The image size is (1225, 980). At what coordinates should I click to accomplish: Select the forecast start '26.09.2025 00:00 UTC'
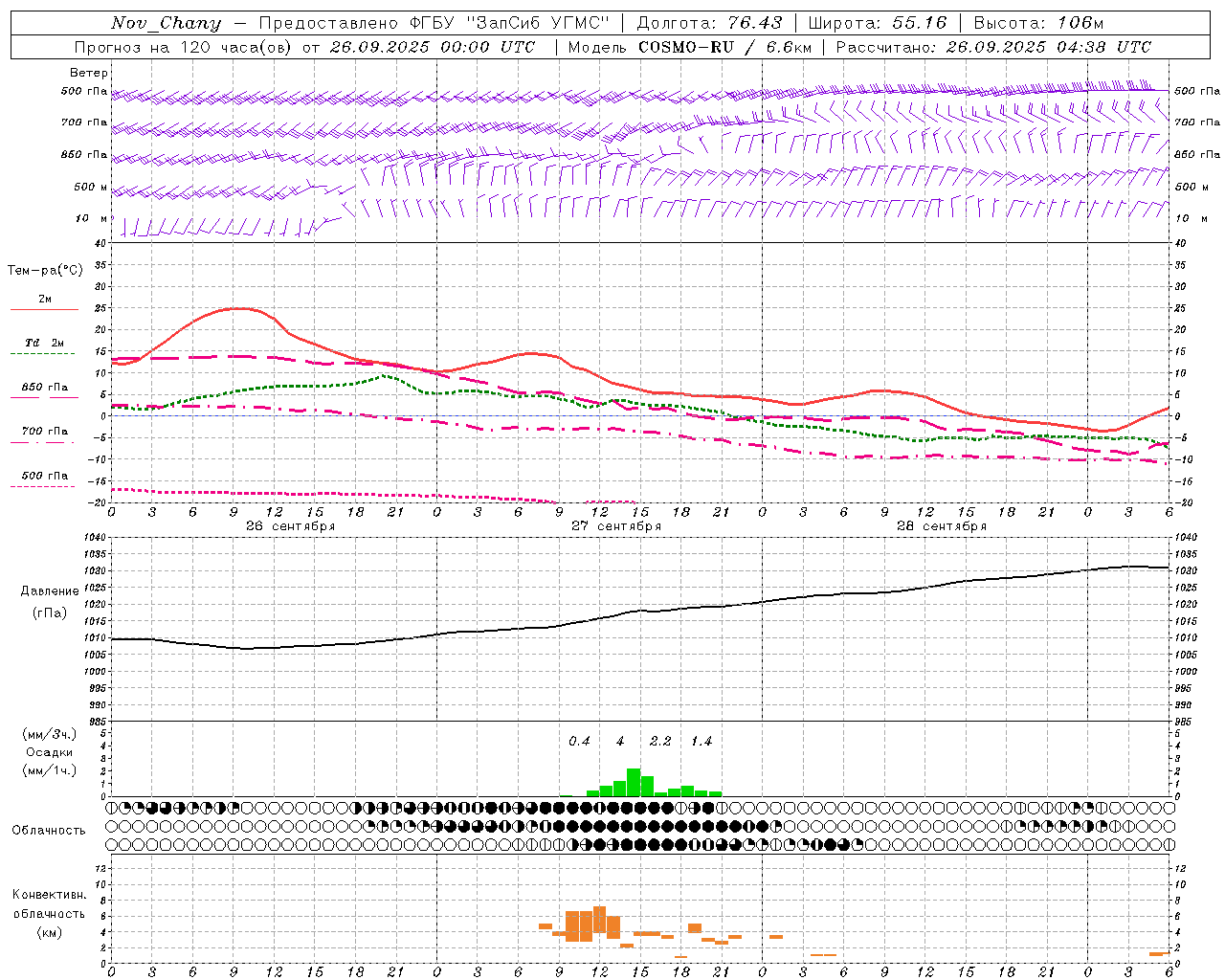coord(432,47)
